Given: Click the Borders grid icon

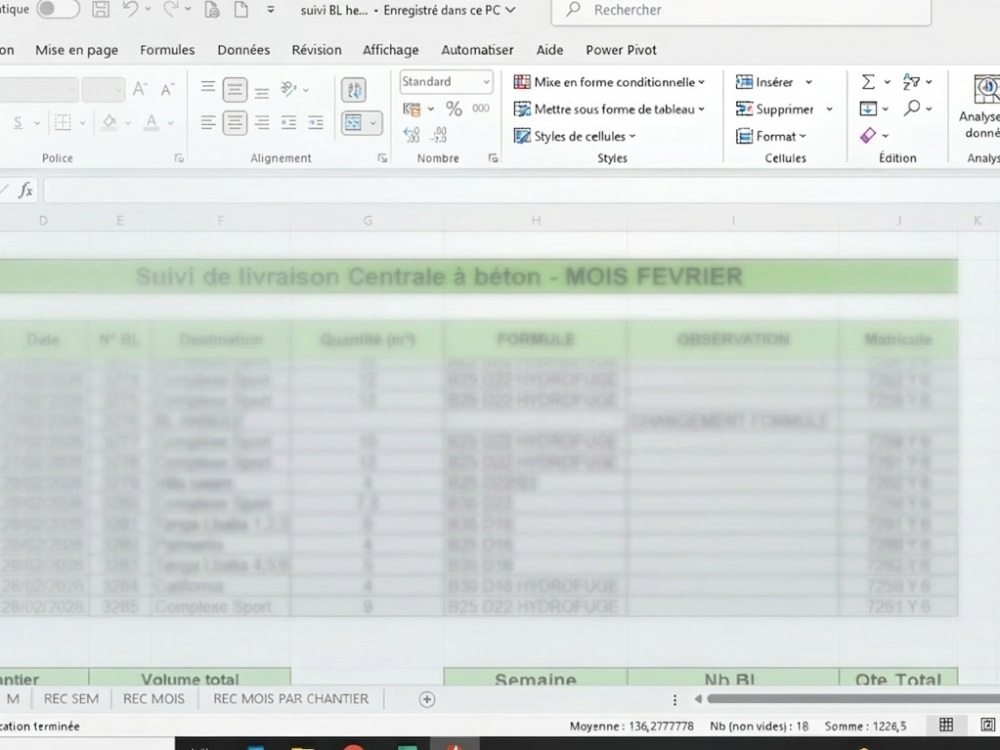Looking at the screenshot, I should (62, 122).
